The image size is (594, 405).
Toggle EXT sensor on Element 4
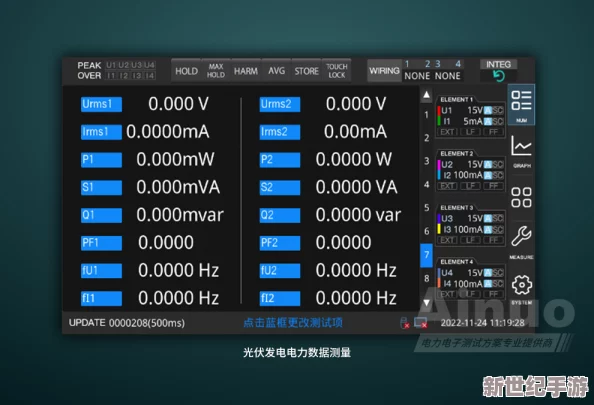click(447, 294)
